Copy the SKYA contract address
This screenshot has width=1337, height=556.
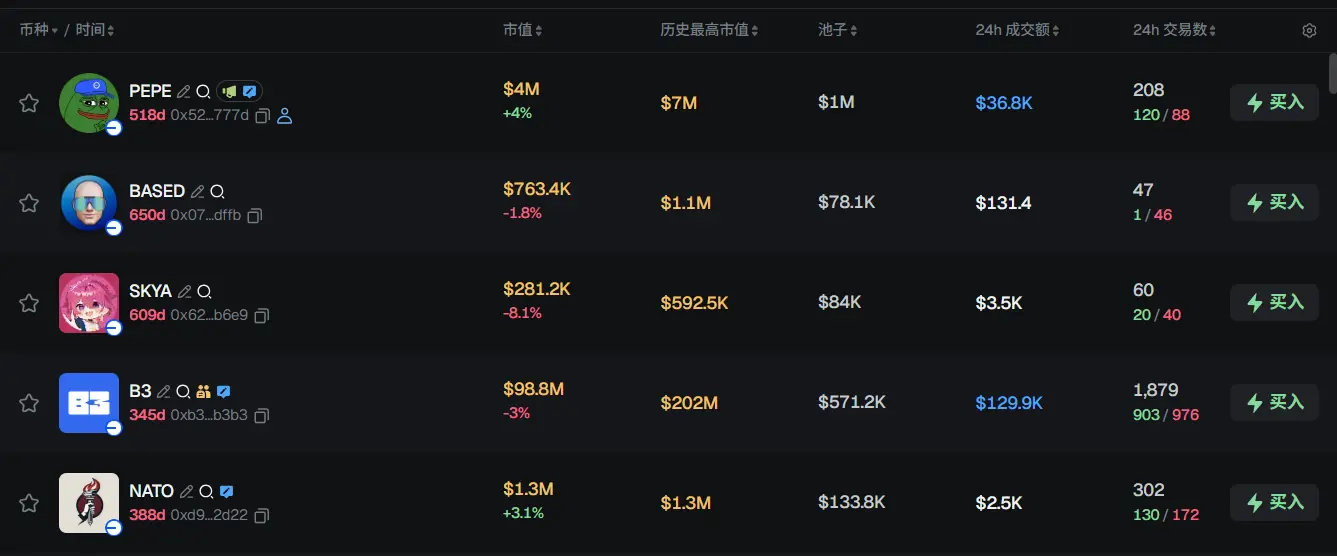[262, 315]
